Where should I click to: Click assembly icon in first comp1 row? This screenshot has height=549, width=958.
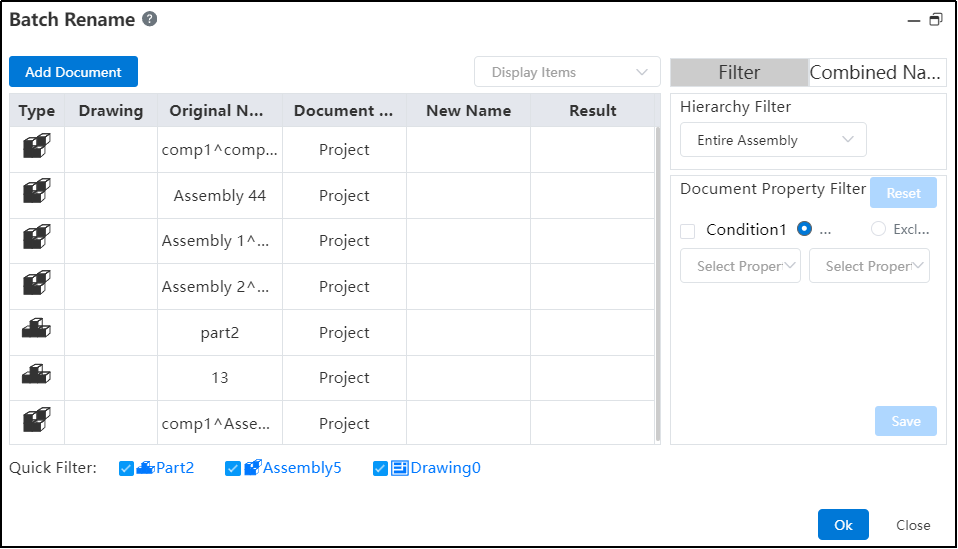click(37, 147)
